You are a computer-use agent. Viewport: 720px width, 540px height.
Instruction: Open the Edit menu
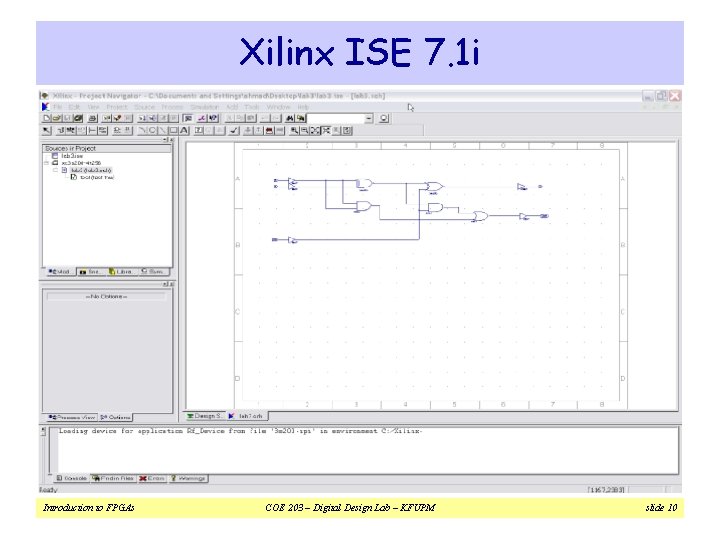(x=74, y=107)
